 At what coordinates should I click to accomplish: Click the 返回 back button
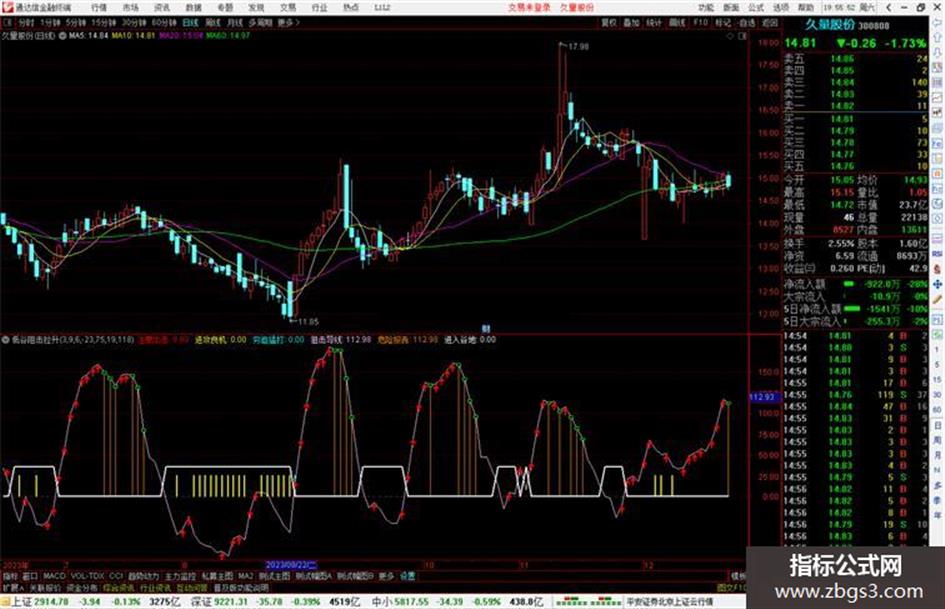(x=770, y=22)
